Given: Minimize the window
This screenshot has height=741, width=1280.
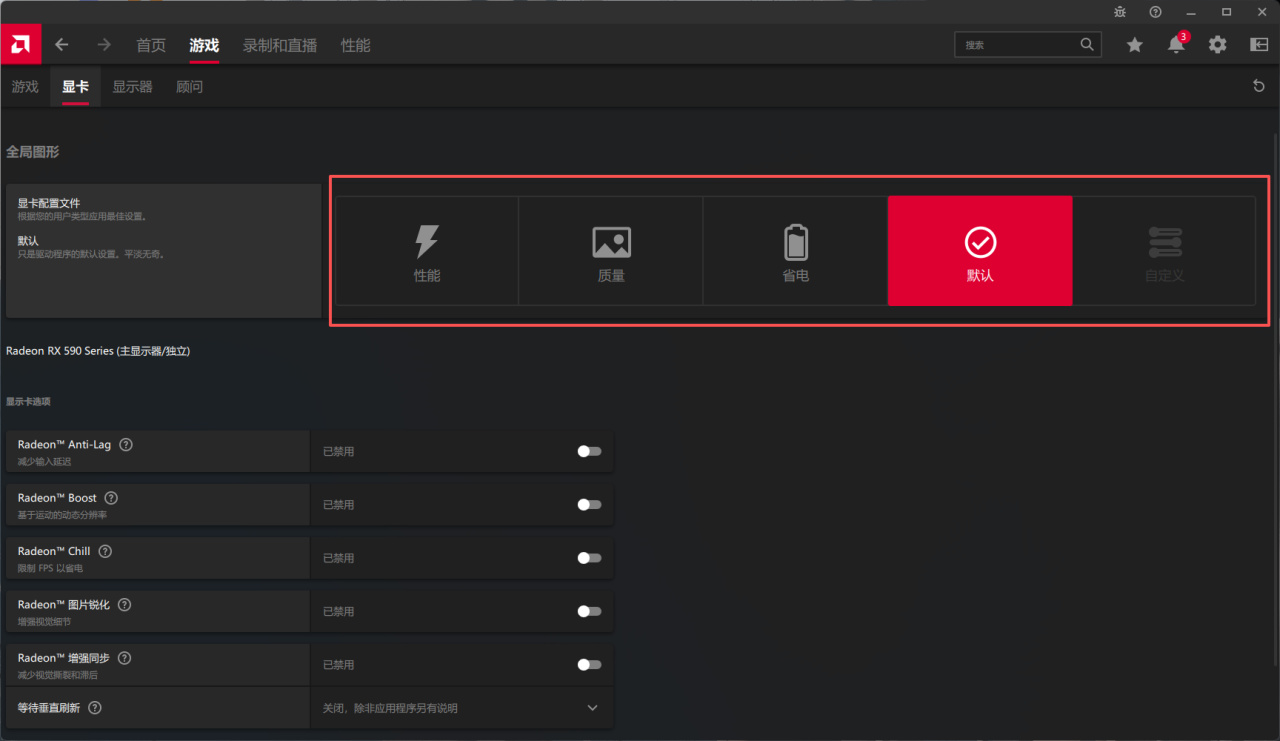Looking at the screenshot, I should (x=1191, y=12).
